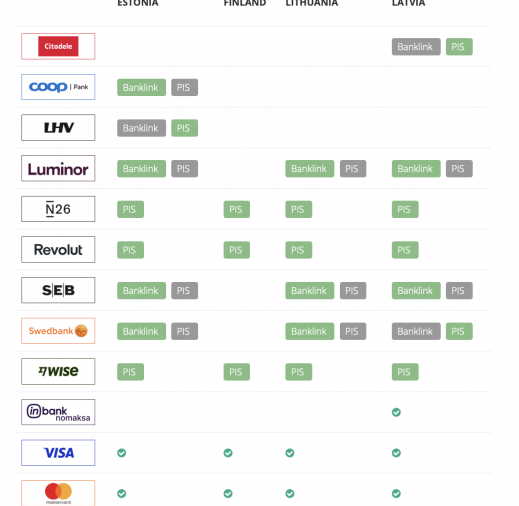Click the green PIS badge for LHV Estonia
This screenshot has height=506, width=519.
coord(184,128)
